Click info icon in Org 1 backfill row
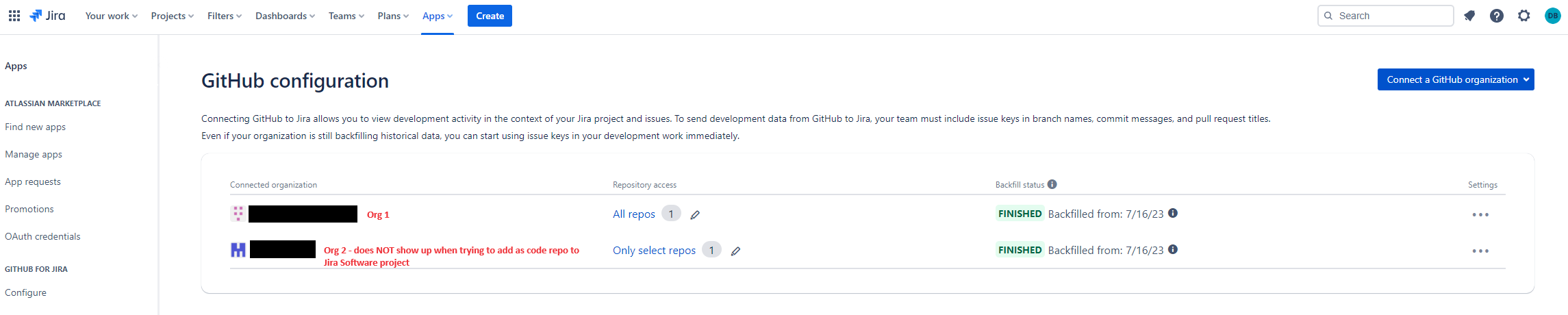1568x315 pixels. (x=1173, y=213)
